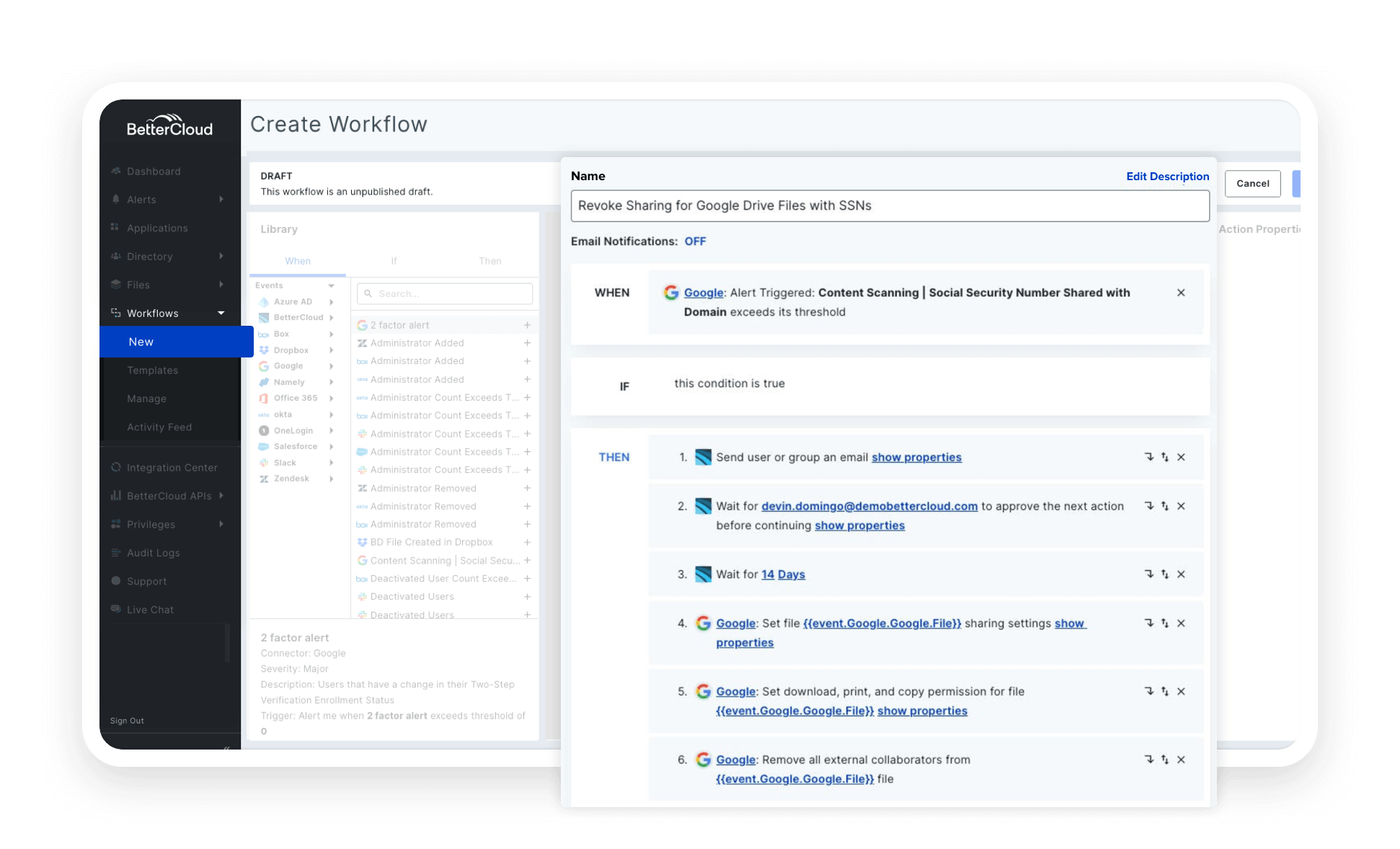Delete step 2 approval action
Viewport: 1400px width, 849px height.
tap(1181, 506)
